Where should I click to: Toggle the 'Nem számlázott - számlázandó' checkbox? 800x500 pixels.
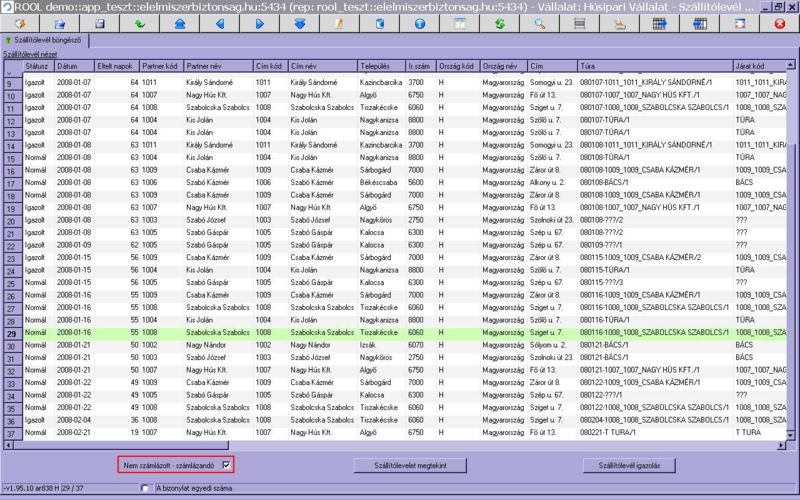[228, 465]
